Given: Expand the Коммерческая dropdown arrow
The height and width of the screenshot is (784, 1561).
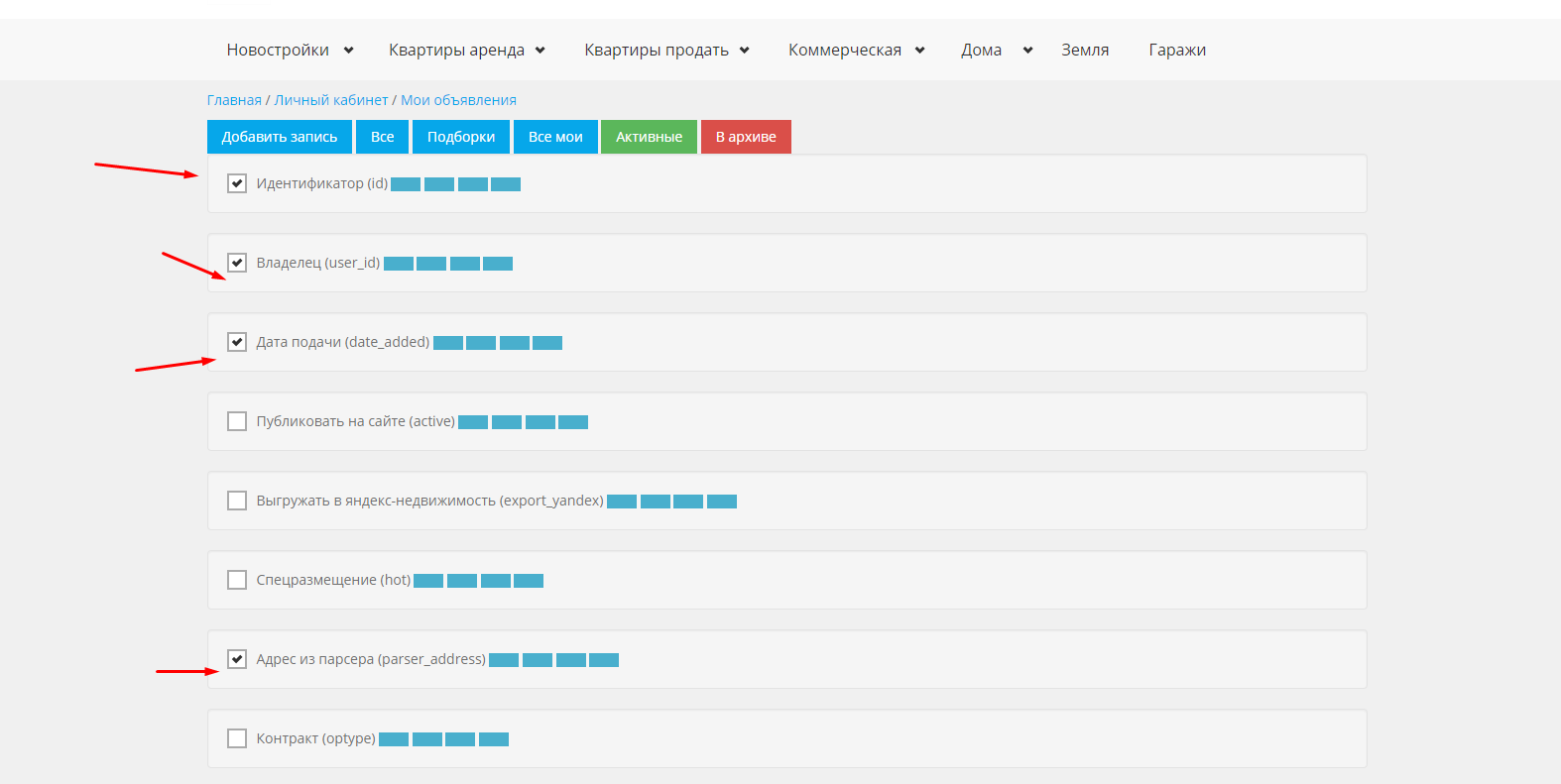Looking at the screenshot, I should point(920,51).
